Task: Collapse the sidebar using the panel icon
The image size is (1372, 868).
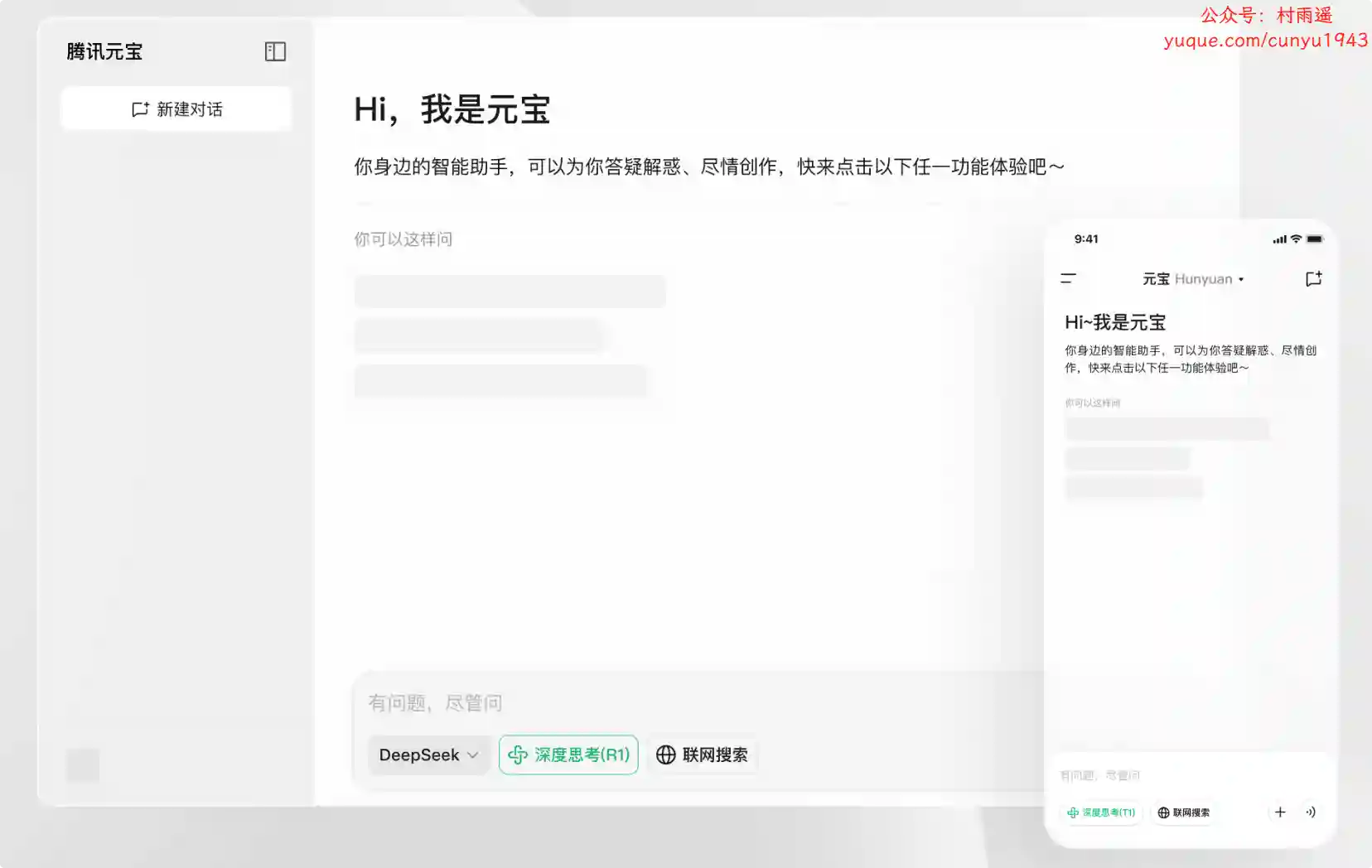Action: (275, 51)
